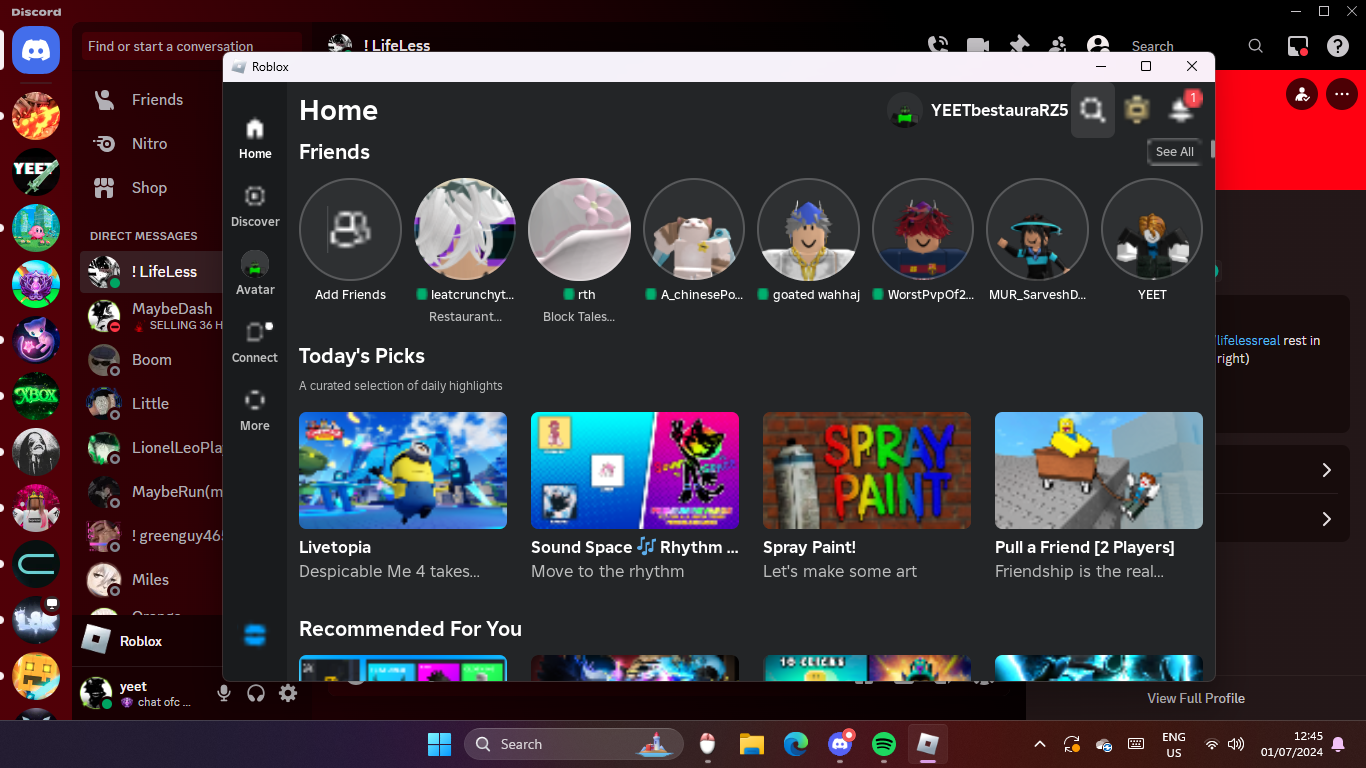Start a video call in Discord
1366x768 pixels.
[978, 46]
